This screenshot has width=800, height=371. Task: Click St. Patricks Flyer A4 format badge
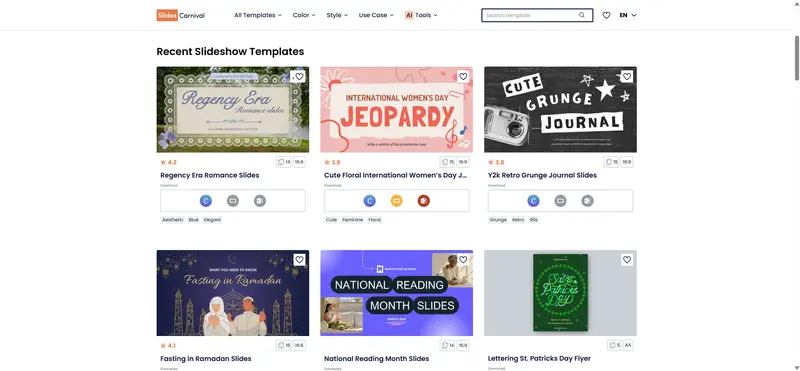click(628, 345)
